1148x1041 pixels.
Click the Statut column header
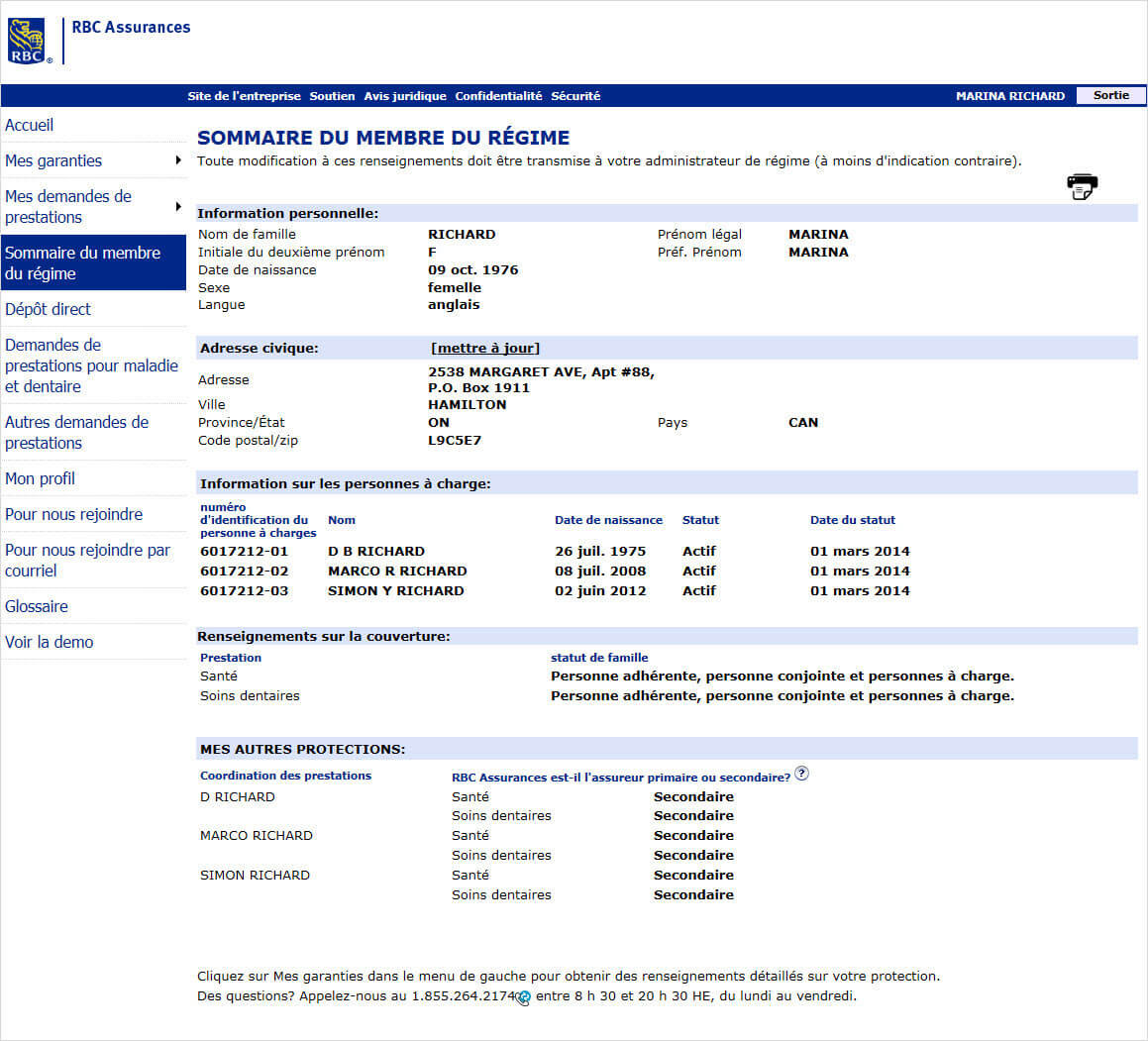700,520
